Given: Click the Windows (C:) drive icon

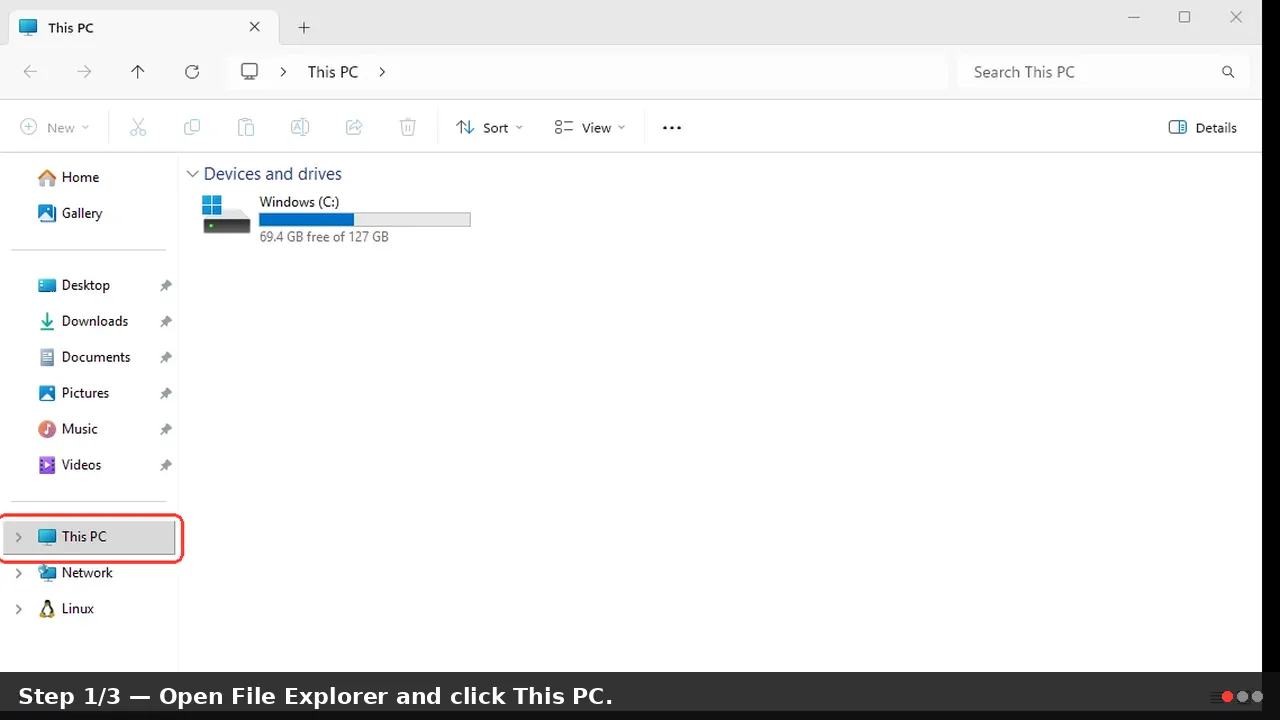Looking at the screenshot, I should point(226,214).
